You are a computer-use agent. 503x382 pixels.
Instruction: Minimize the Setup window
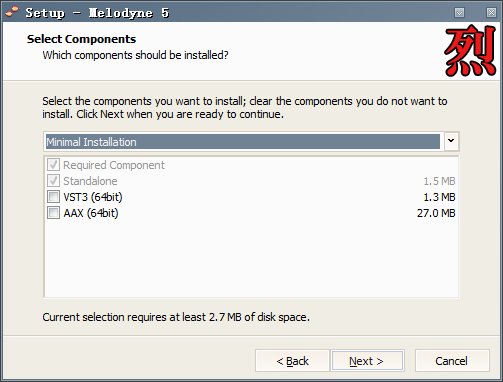tap(459, 13)
